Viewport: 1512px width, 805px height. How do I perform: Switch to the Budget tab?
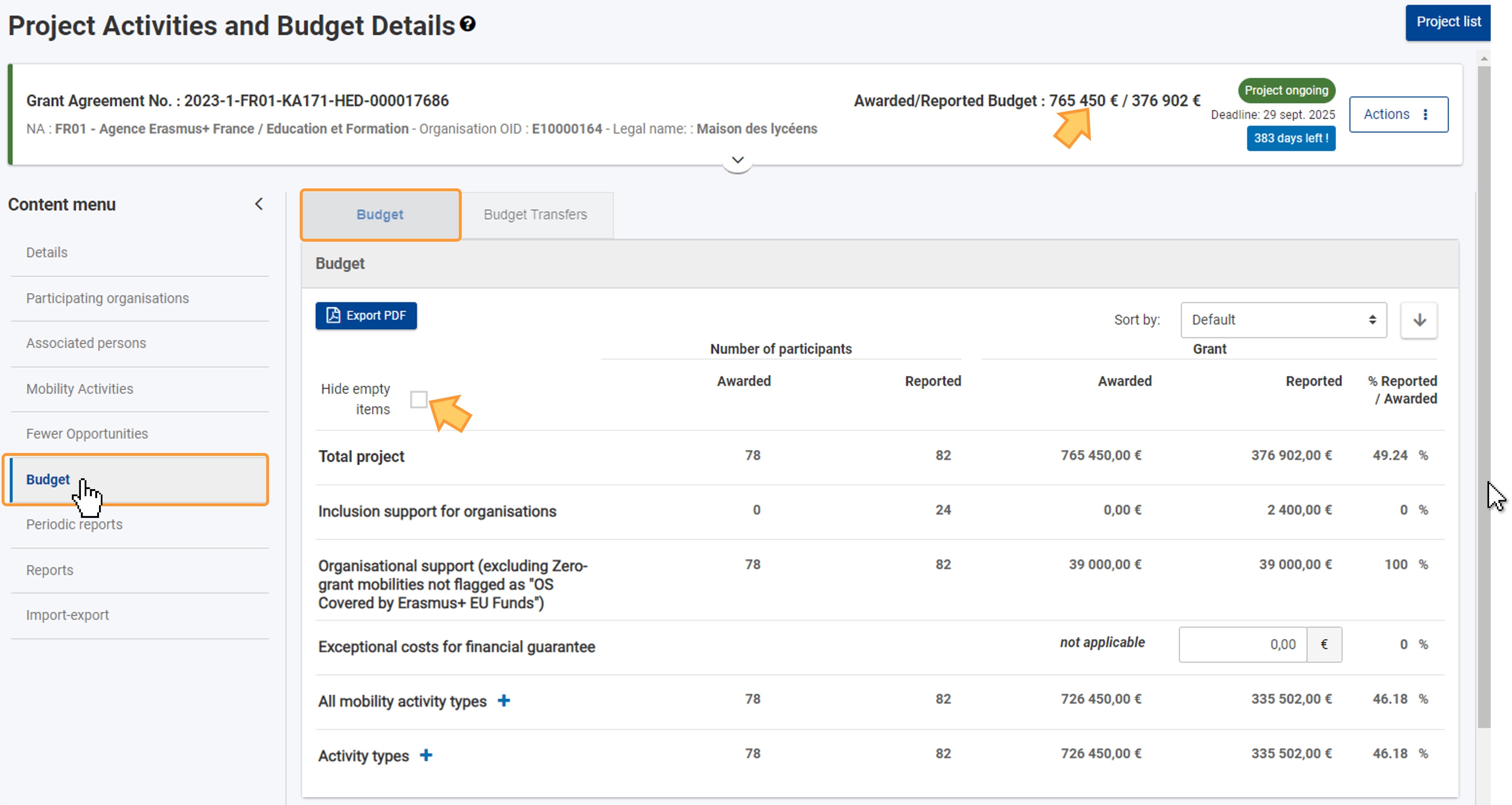point(380,215)
